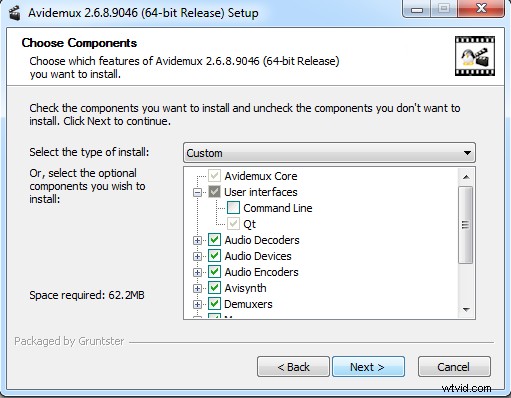Select the Audio Decoders label

pos(262,240)
